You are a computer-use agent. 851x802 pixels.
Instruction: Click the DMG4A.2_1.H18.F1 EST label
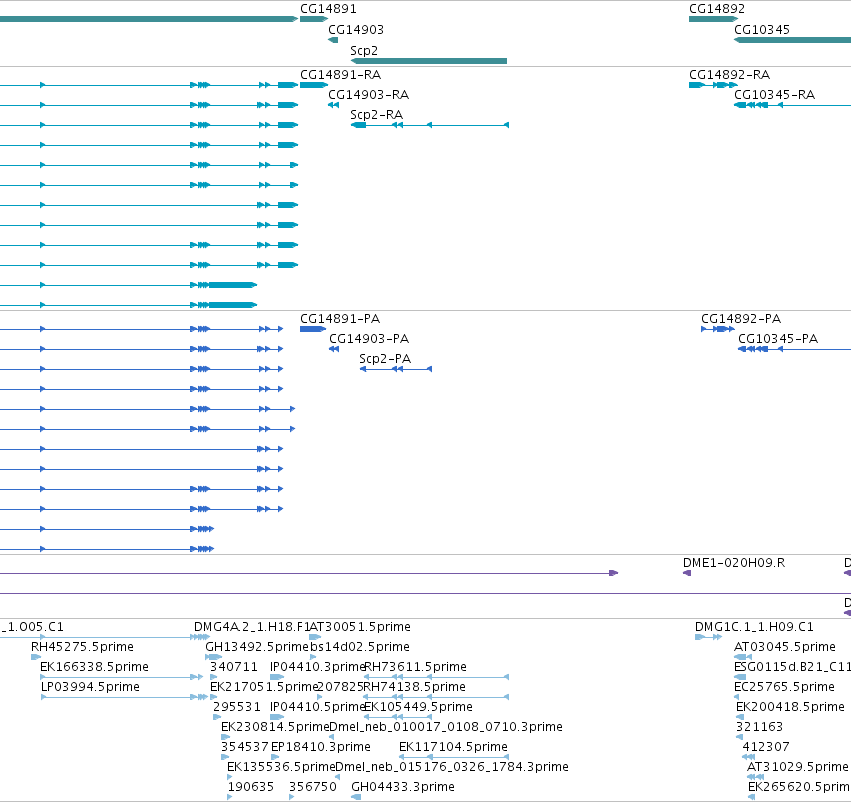pos(252,627)
